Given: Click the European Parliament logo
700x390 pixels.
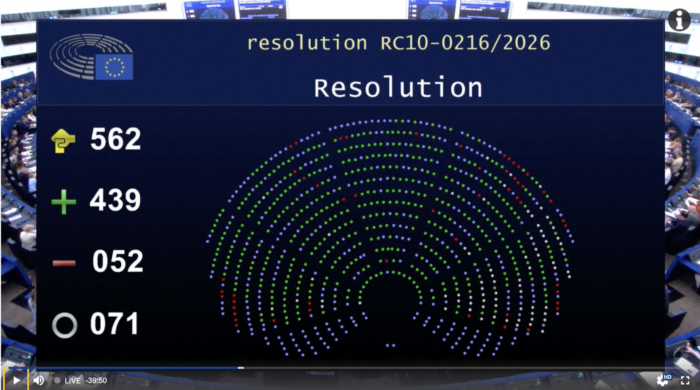Looking at the screenshot, I should pyautogui.click(x=92, y=57).
